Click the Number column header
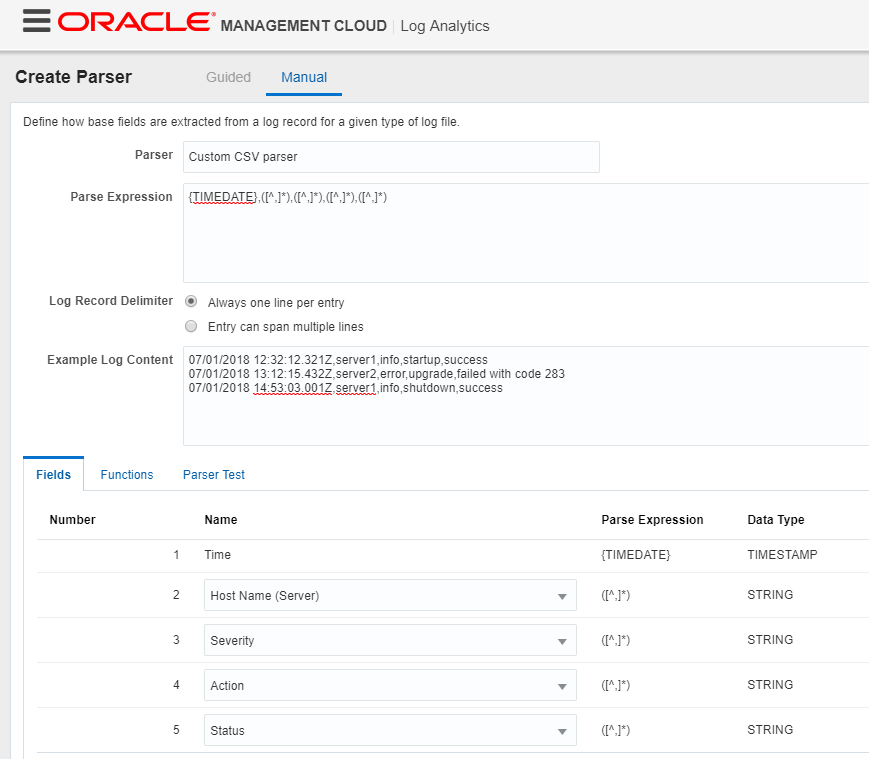 click(x=73, y=520)
